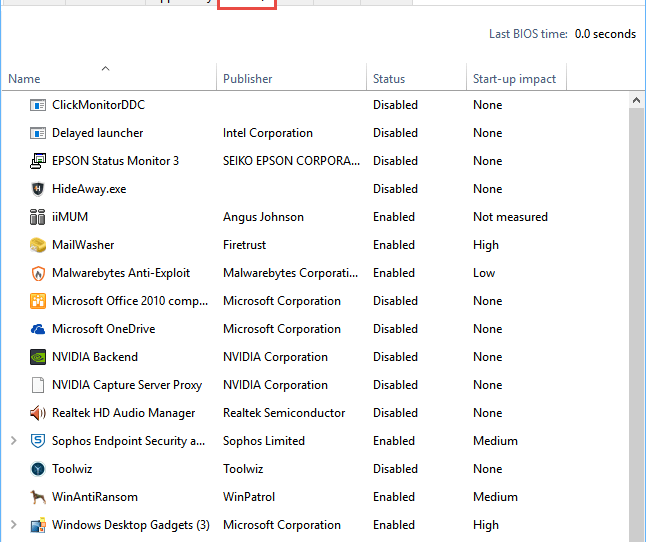Select the MailWasher entry name

tap(83, 245)
